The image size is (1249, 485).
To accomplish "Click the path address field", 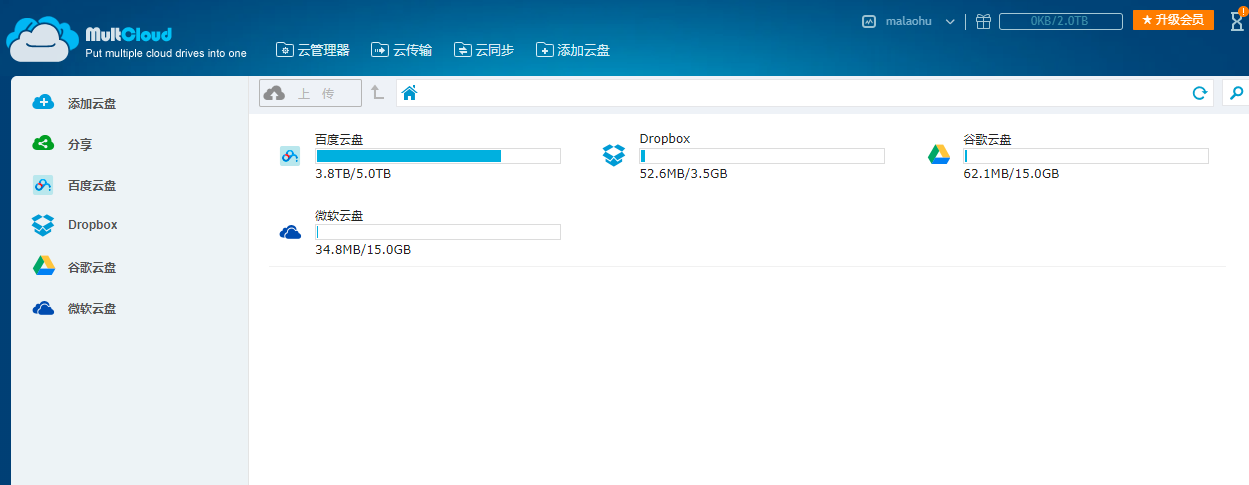I will (805, 93).
